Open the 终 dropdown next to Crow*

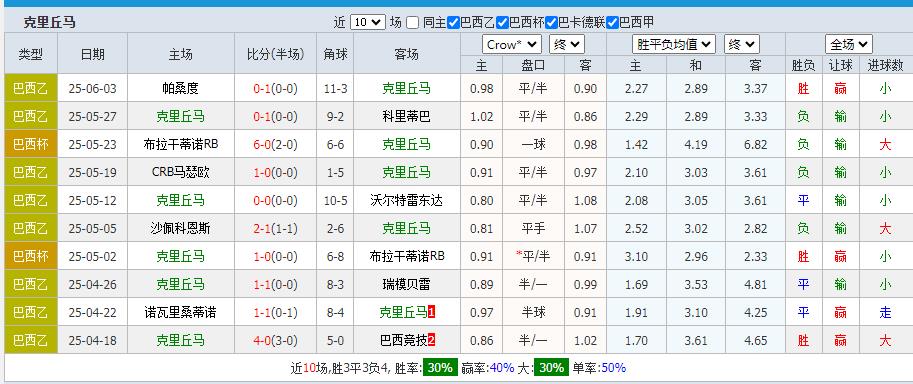567,44
